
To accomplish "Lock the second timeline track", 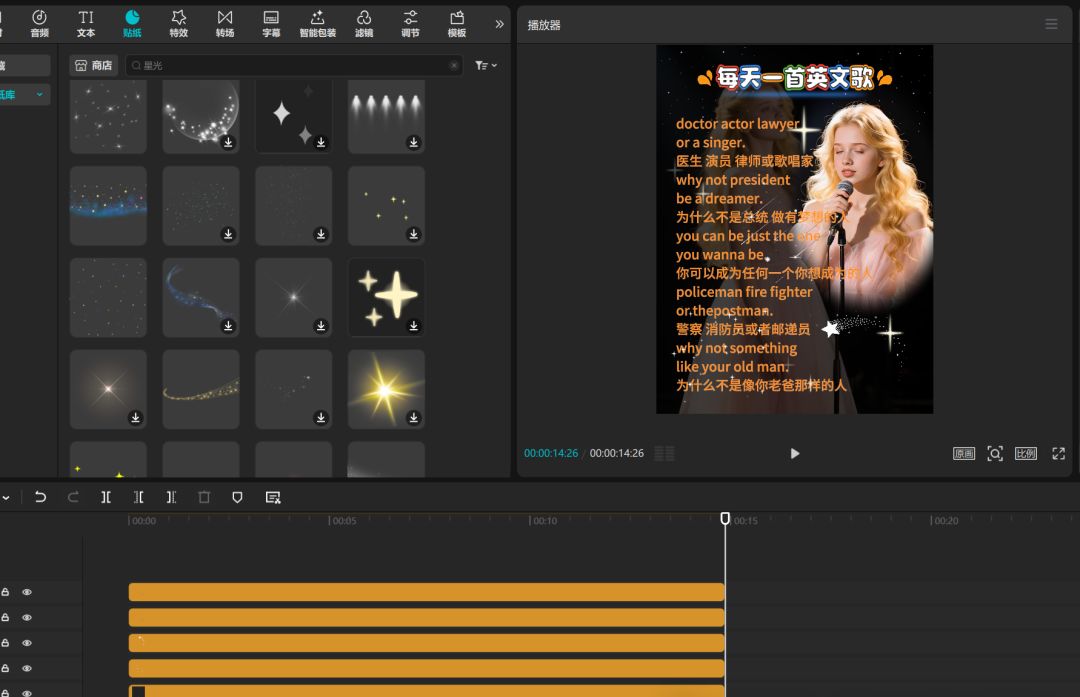I will coord(6,618).
